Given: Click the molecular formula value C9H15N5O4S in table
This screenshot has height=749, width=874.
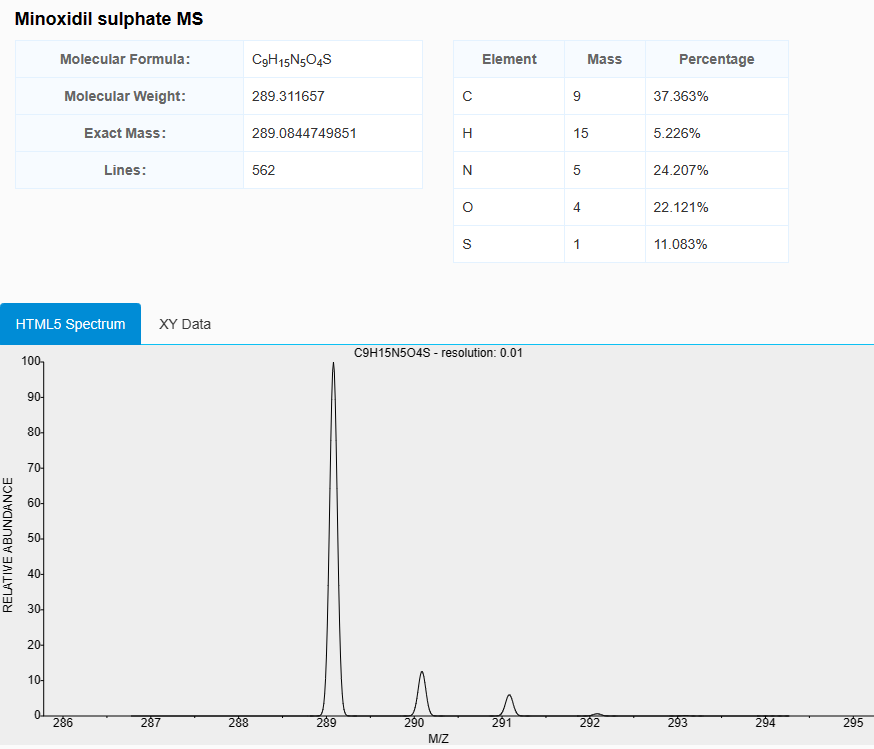Looking at the screenshot, I should 292,60.
